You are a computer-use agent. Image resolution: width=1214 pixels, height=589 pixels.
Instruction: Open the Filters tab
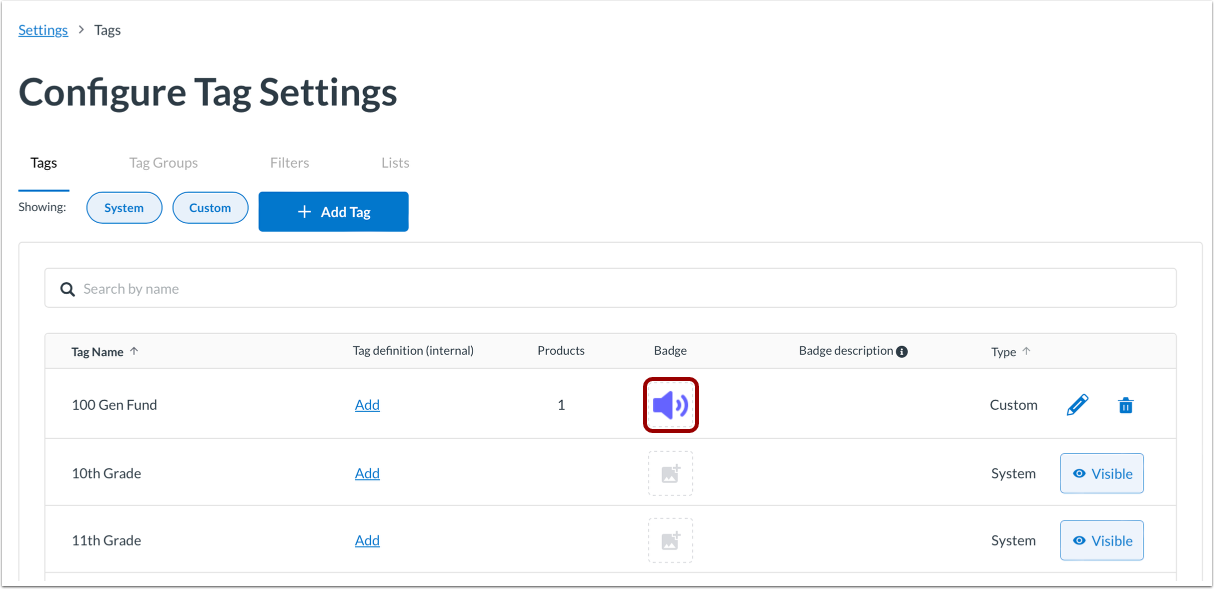tap(289, 163)
